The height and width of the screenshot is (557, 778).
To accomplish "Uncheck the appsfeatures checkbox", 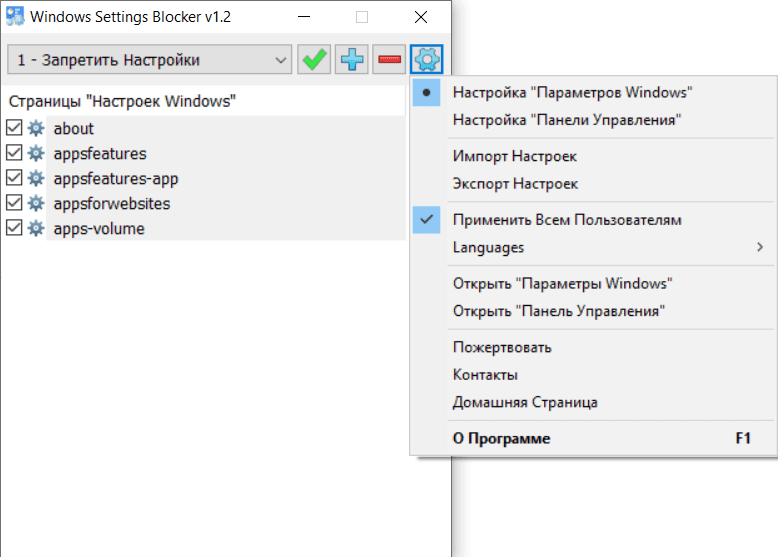I will 14,153.
